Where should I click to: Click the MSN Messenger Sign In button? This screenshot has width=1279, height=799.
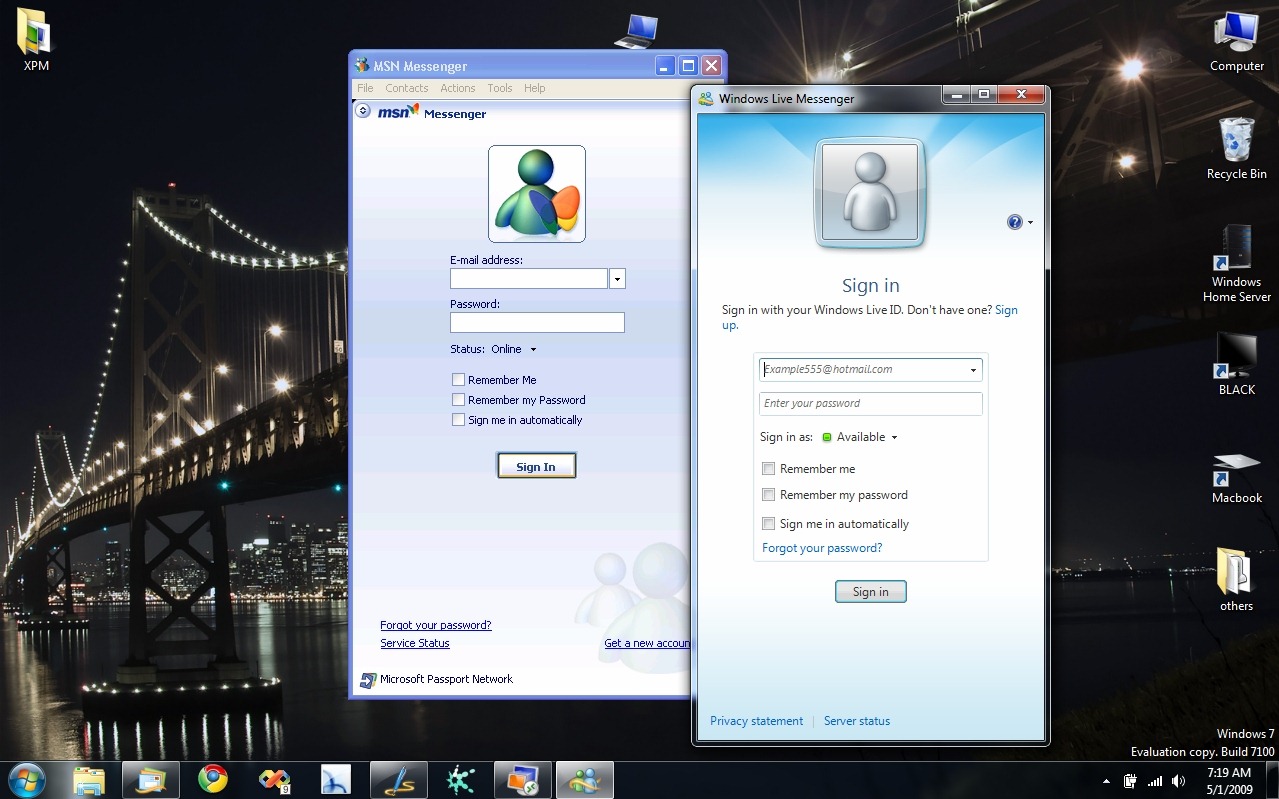coord(536,466)
